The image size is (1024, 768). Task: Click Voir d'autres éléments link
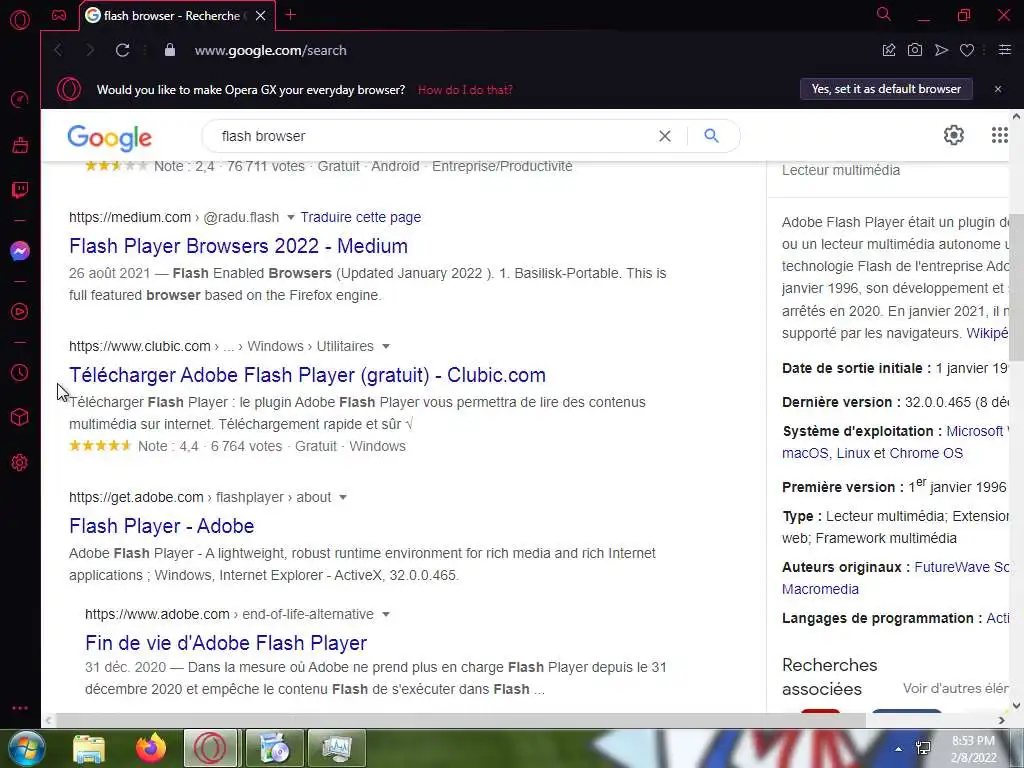pos(955,688)
